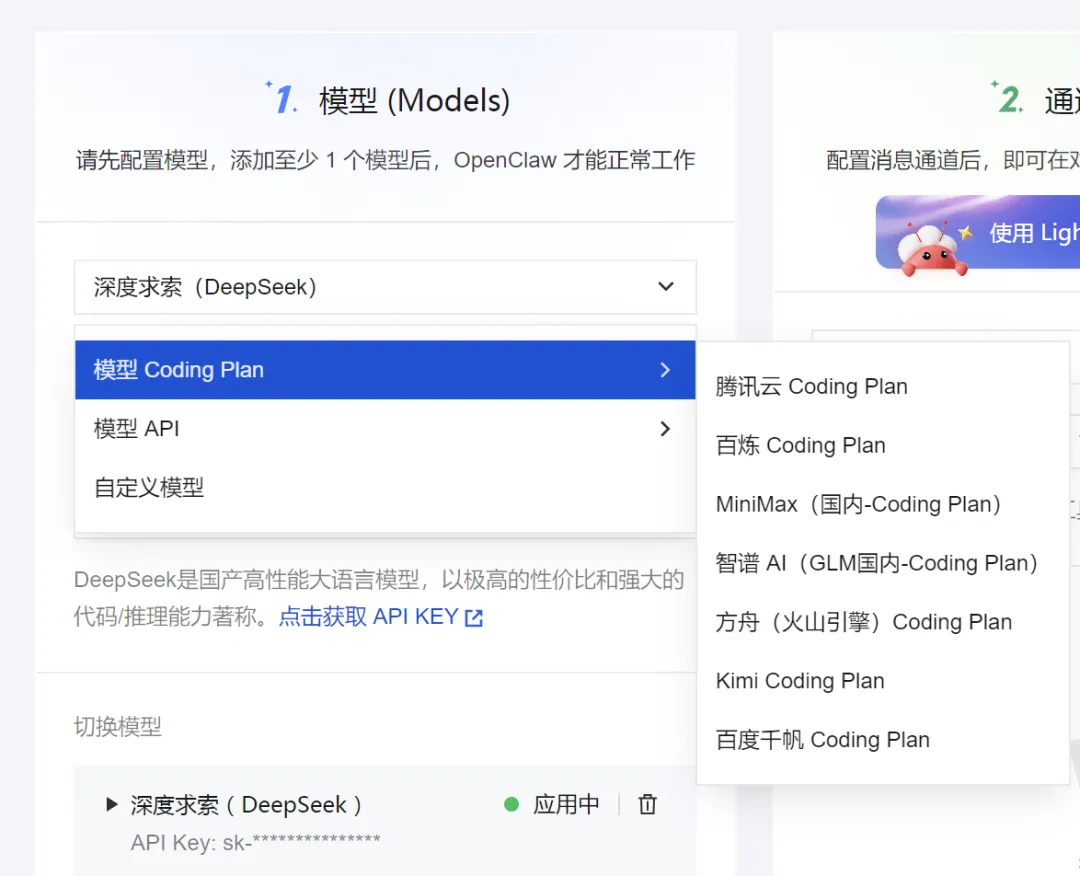The image size is (1080, 876).
Task: Click the down arrow of provider selector
Action: 665,286
